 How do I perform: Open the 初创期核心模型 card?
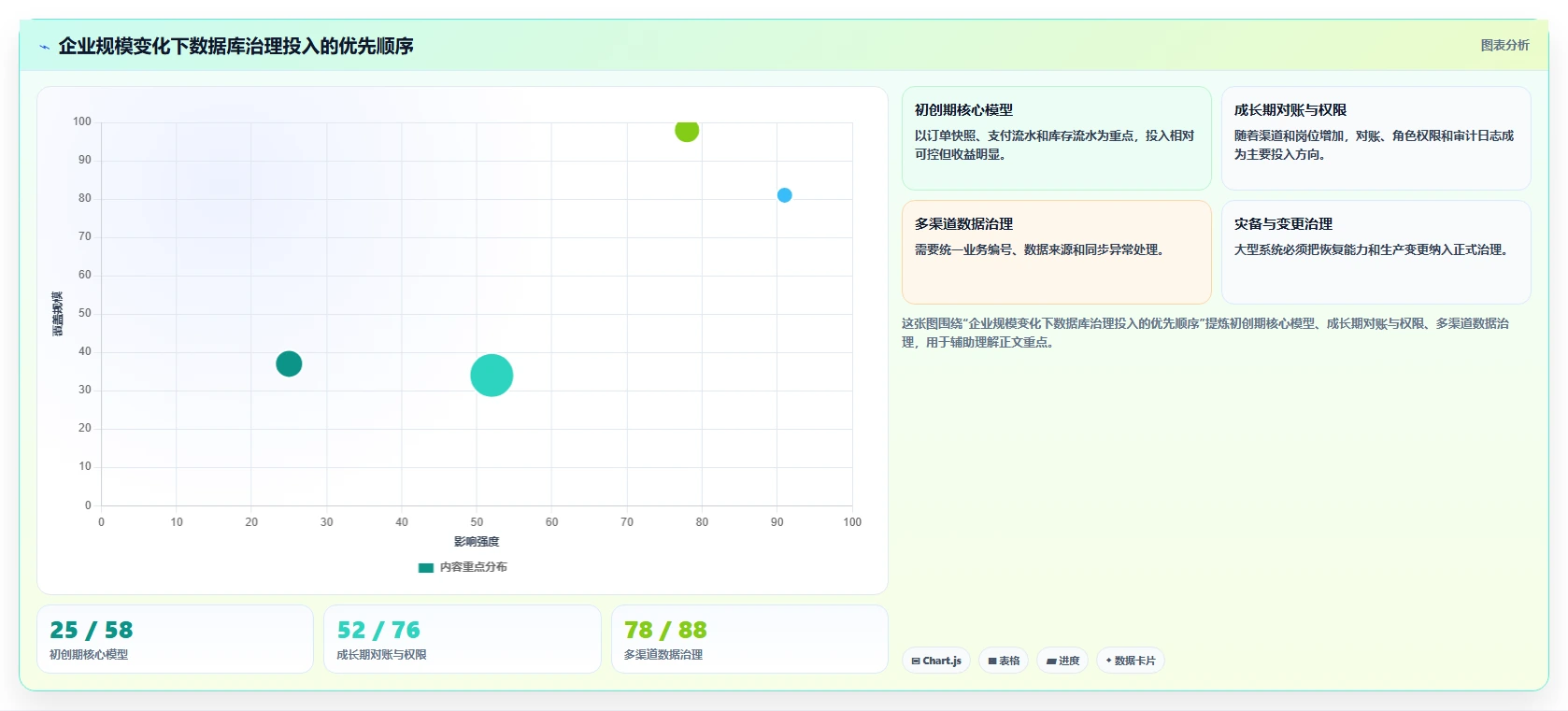click(x=1056, y=138)
